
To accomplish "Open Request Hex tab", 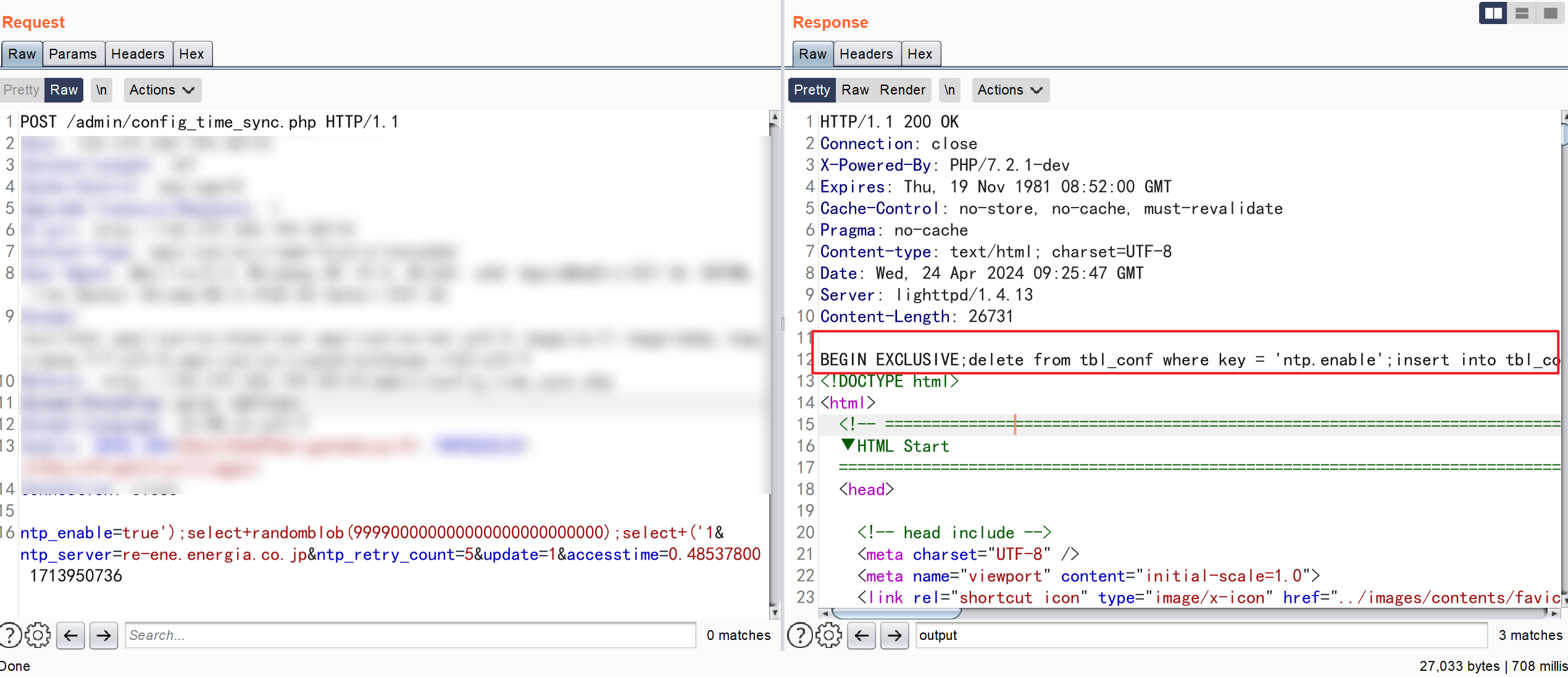I will point(191,54).
